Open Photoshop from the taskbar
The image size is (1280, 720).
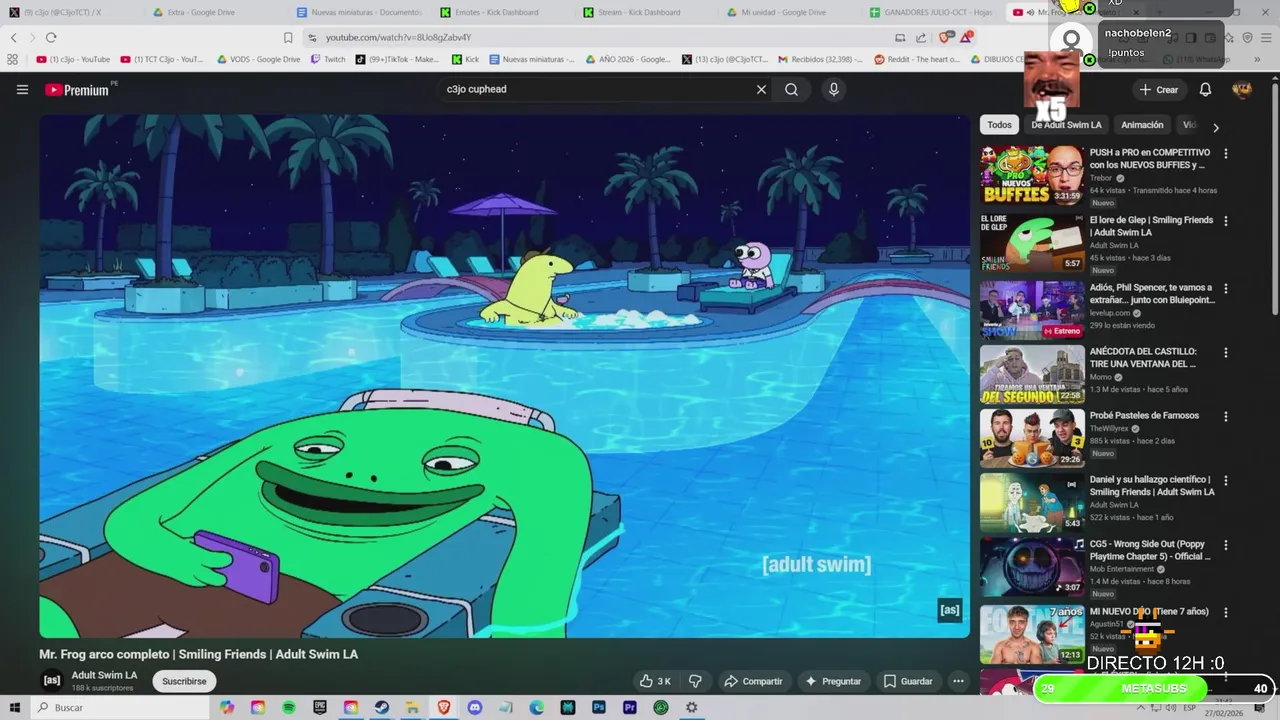pos(599,707)
